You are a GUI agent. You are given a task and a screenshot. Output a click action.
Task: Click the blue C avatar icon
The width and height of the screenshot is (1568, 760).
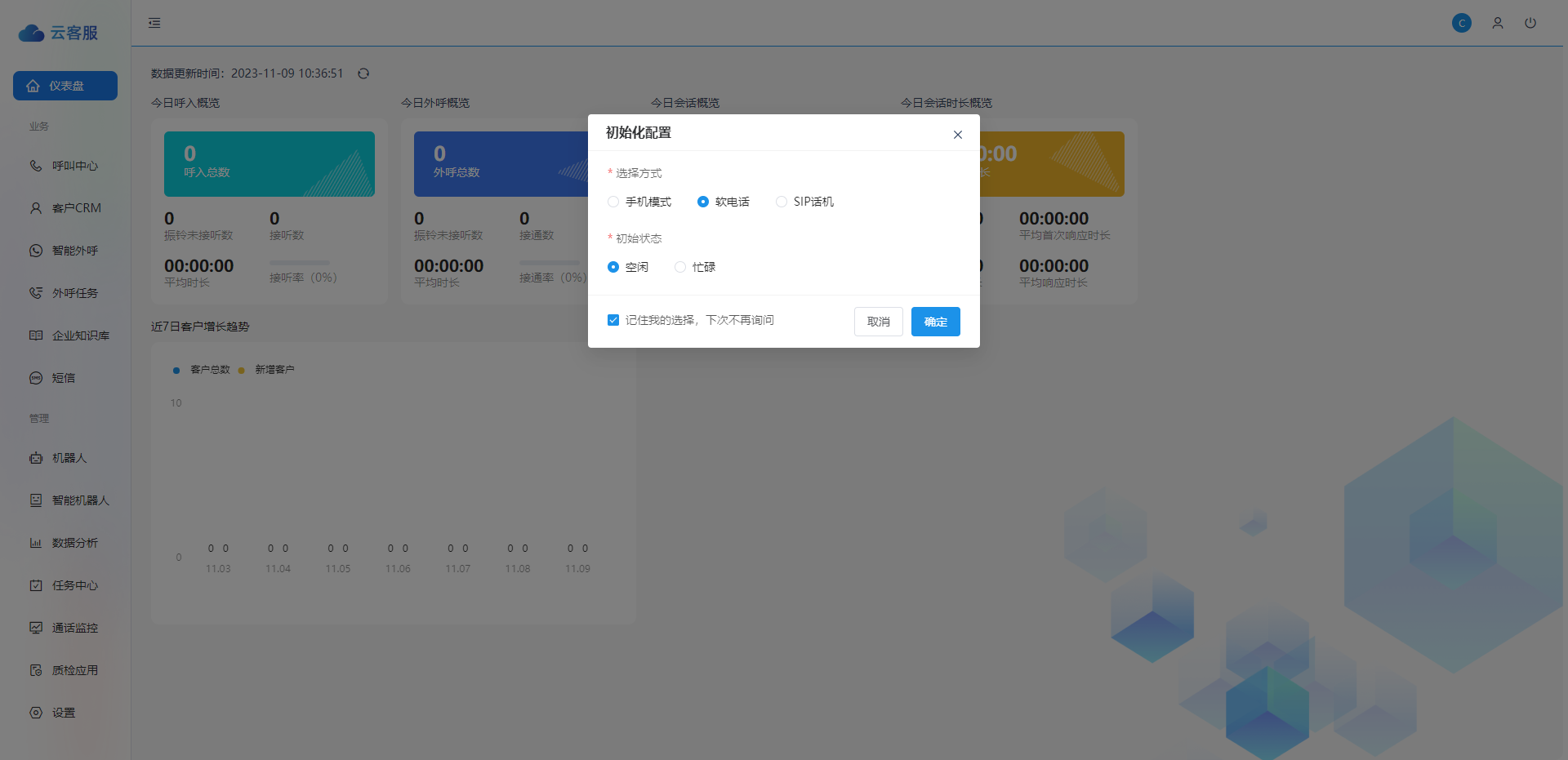click(x=1462, y=23)
